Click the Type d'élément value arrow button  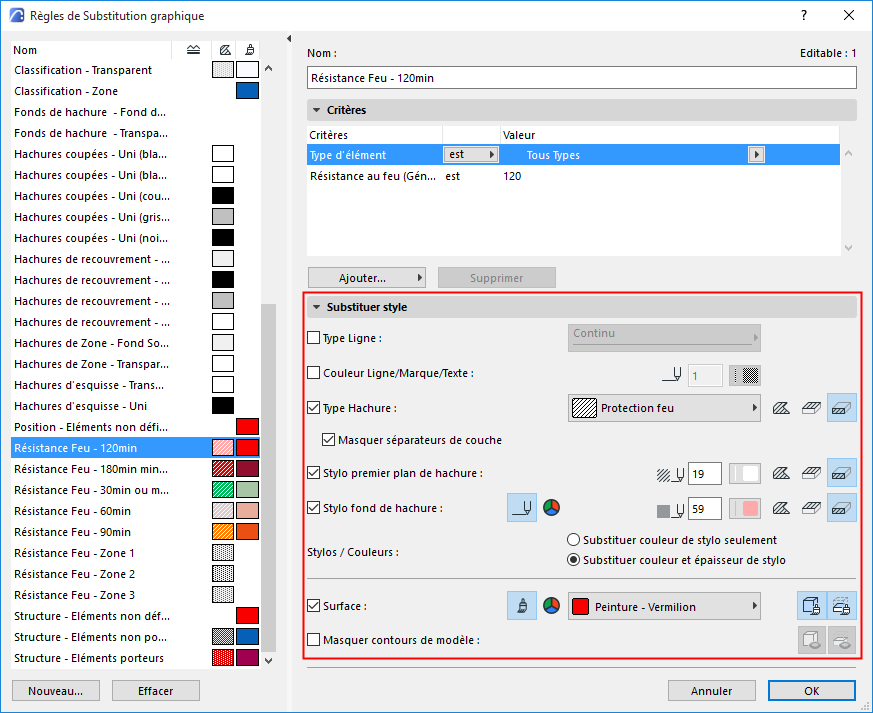[756, 155]
